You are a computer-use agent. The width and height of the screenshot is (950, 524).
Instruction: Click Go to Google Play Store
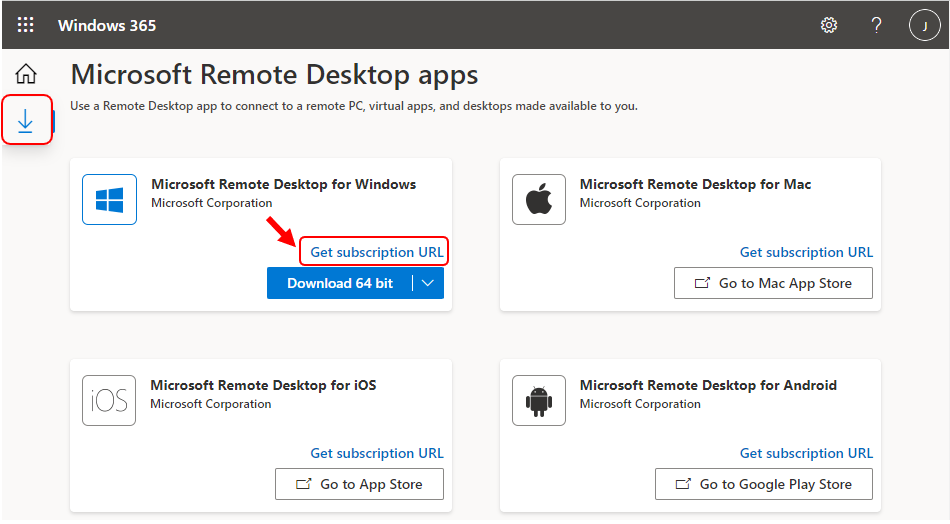(763, 484)
